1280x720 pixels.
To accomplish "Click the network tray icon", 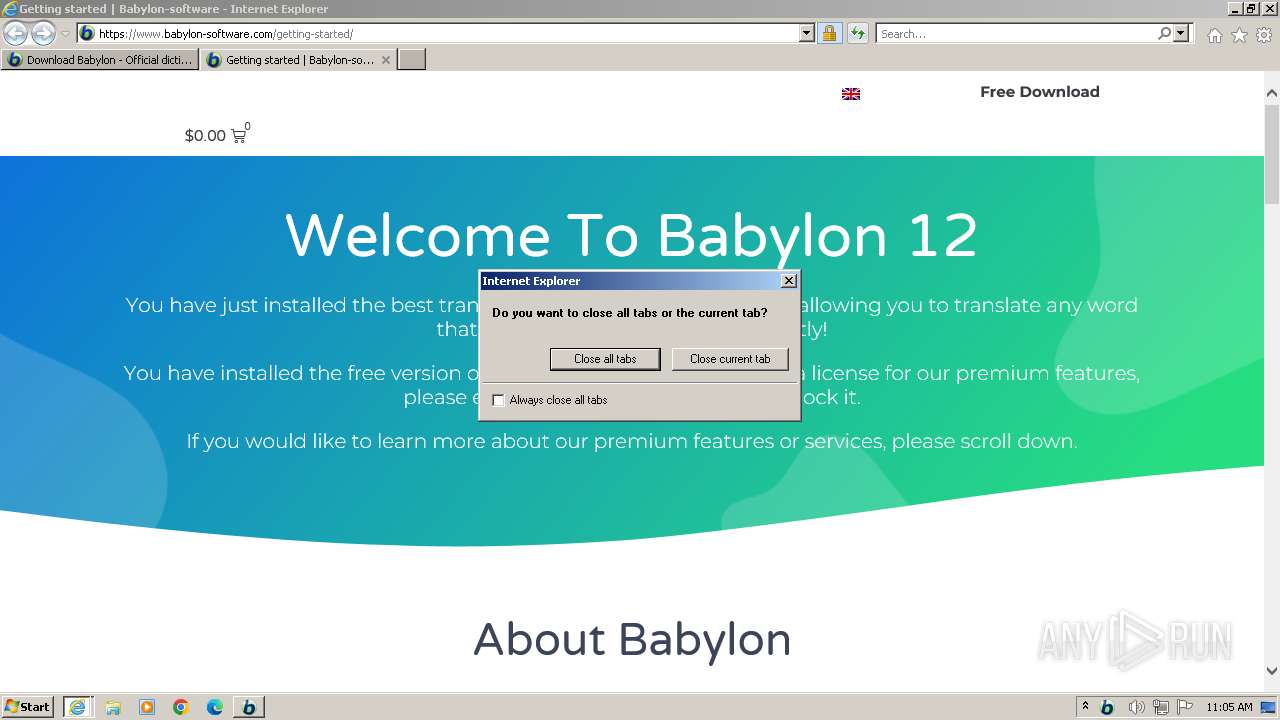I will click(x=1161, y=707).
